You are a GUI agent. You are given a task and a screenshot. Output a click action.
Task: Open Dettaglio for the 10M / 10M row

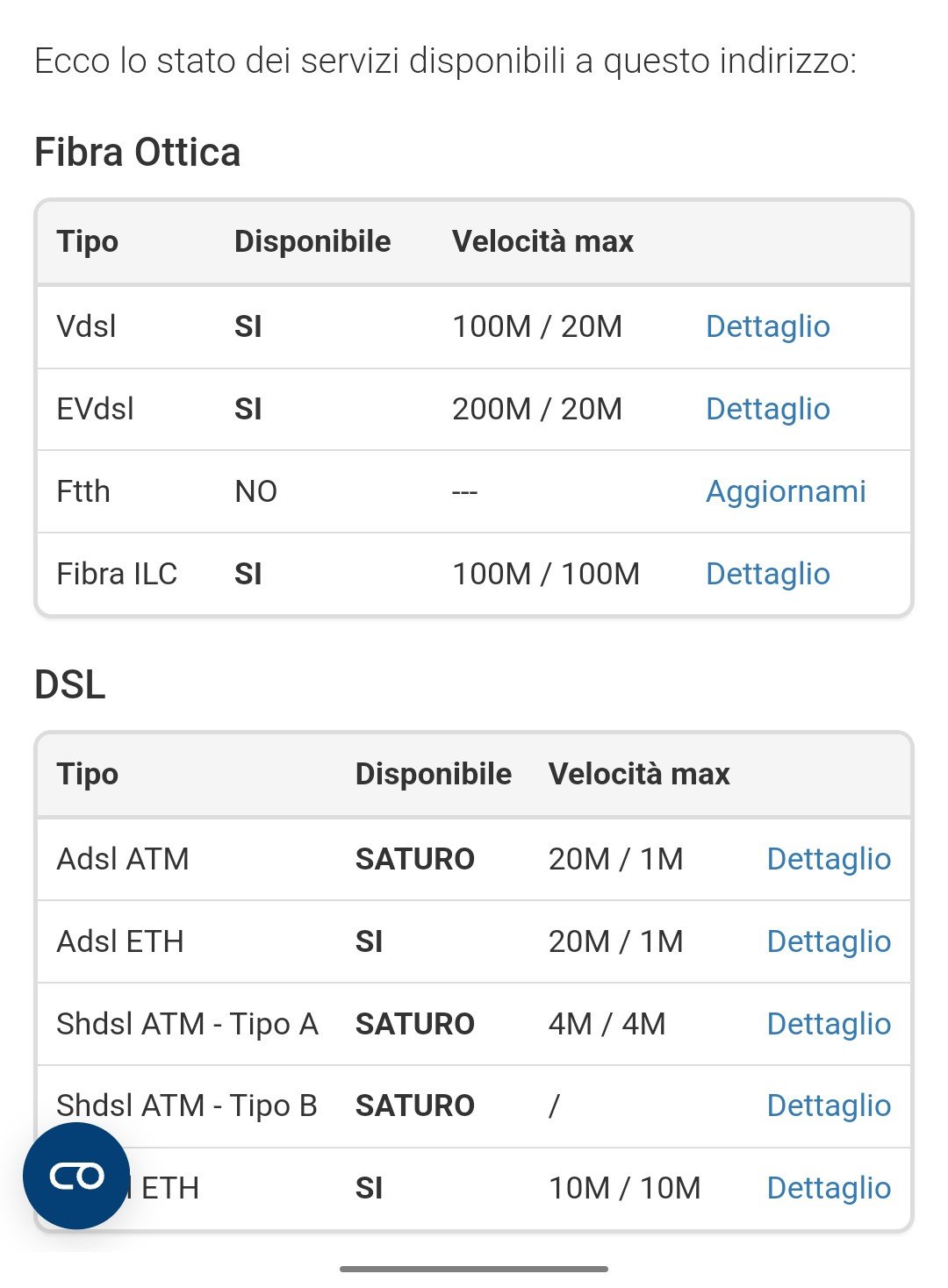pyautogui.click(x=829, y=1188)
